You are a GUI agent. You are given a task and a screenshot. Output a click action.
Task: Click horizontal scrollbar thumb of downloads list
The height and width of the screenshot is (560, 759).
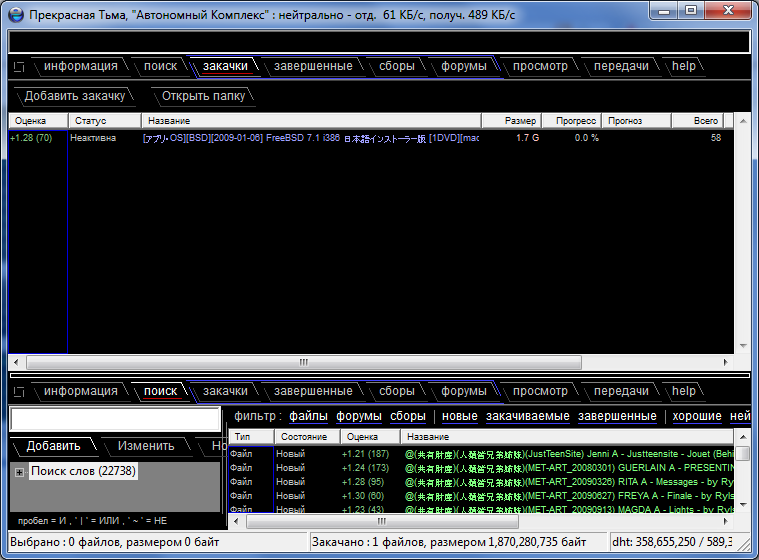303,362
